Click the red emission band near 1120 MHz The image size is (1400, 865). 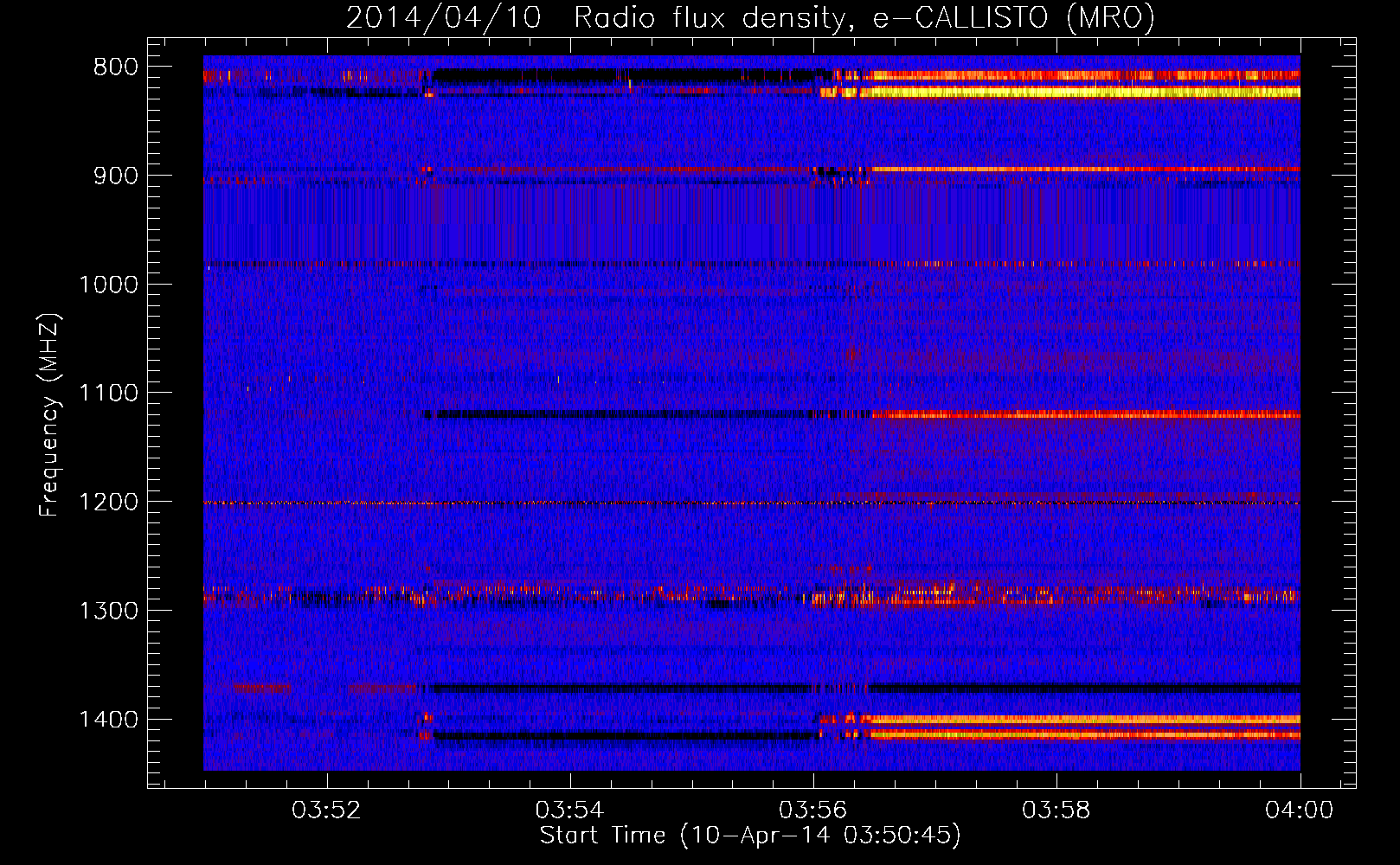(1086, 415)
